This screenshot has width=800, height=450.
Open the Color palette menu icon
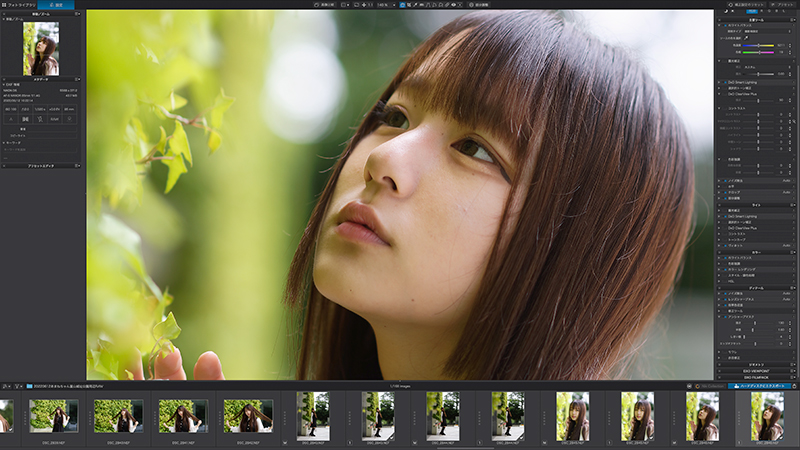tap(793, 253)
